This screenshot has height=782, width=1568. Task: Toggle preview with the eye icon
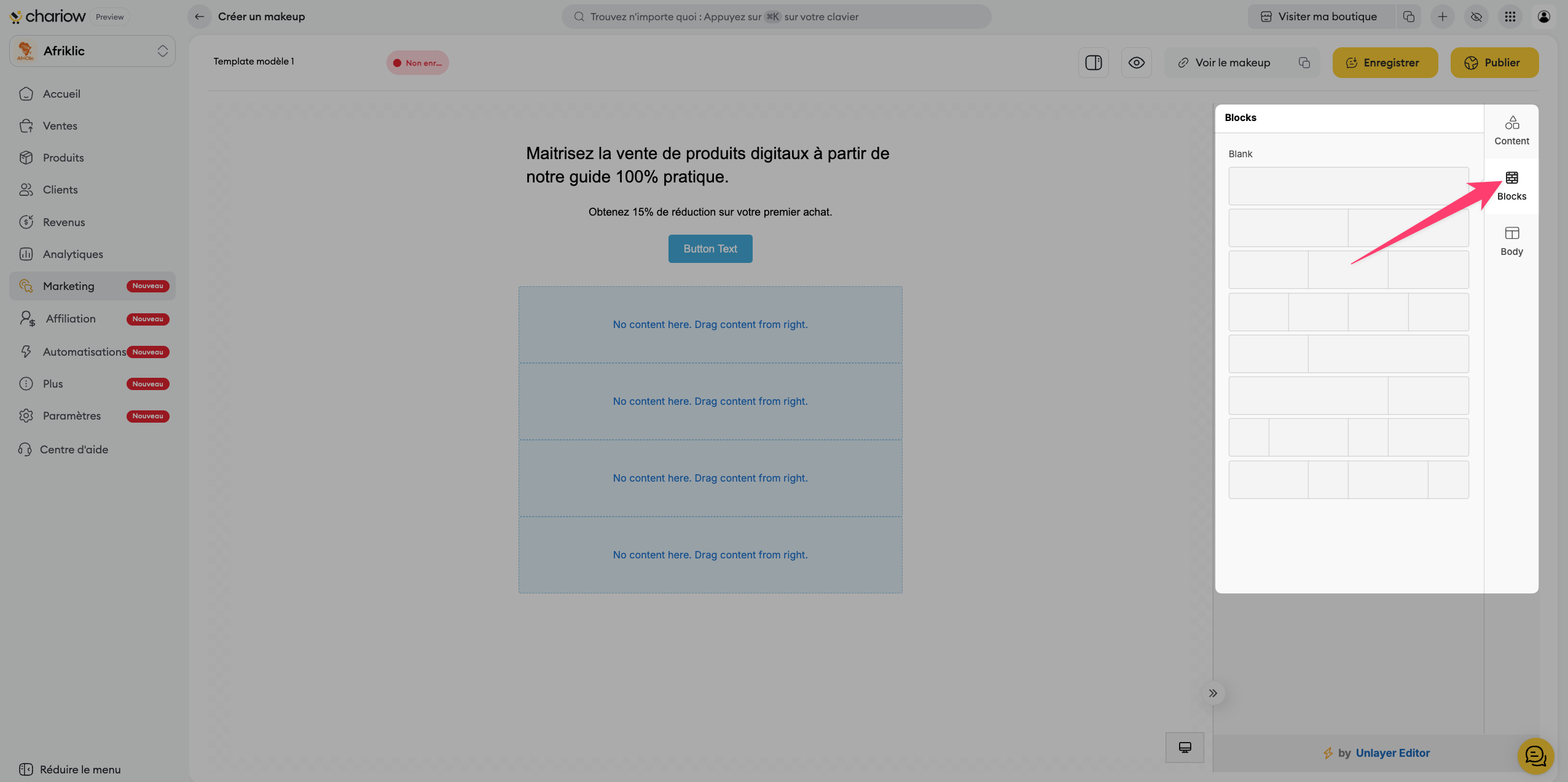tap(1136, 63)
